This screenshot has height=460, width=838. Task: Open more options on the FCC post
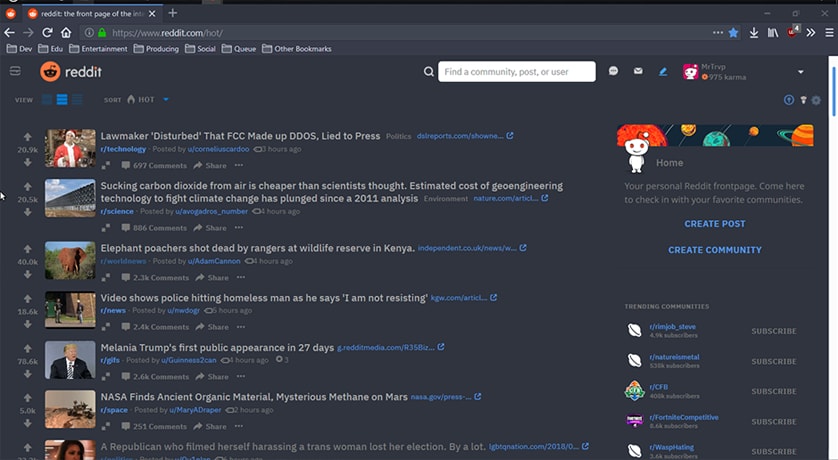pos(239,165)
